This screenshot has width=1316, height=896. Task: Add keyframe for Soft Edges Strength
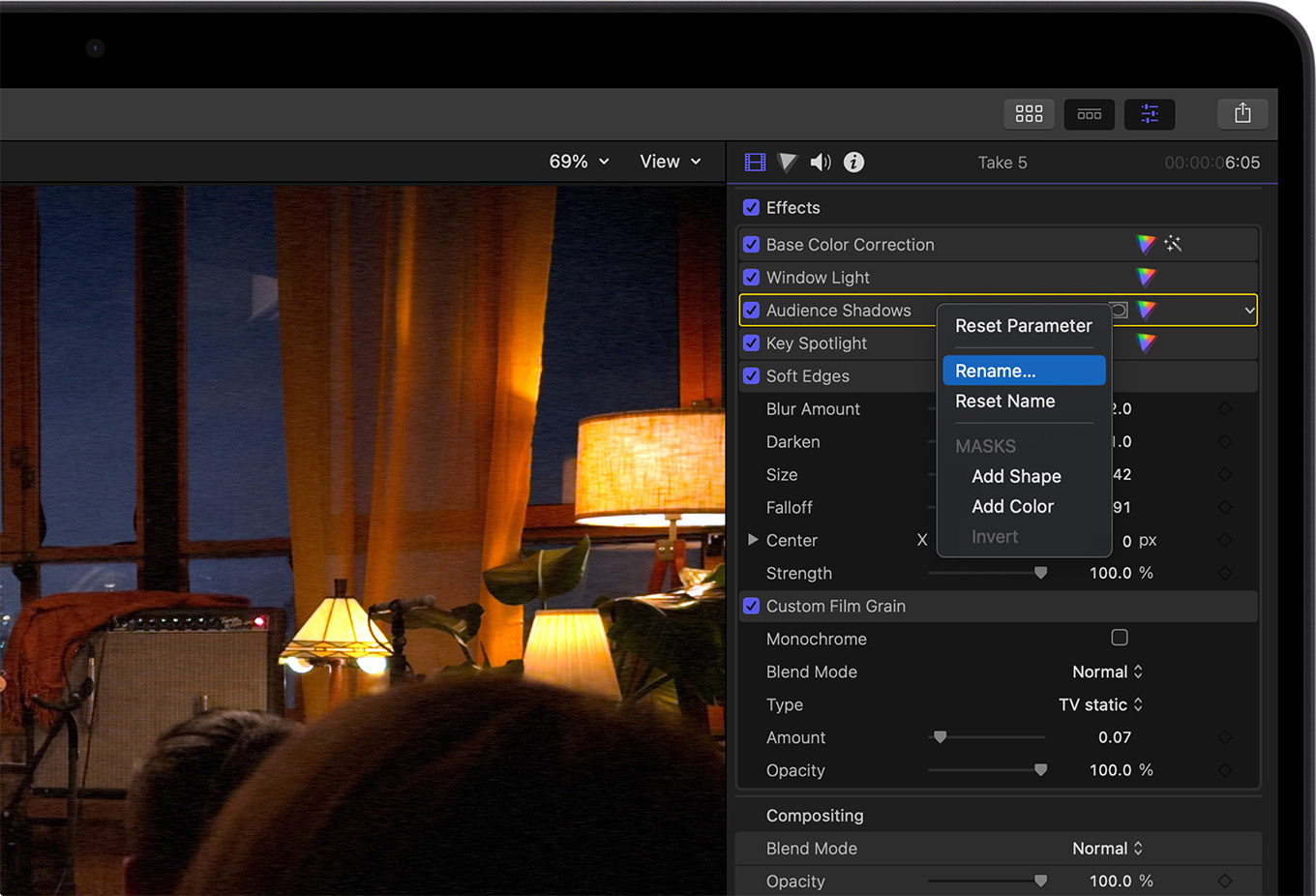click(x=1225, y=574)
